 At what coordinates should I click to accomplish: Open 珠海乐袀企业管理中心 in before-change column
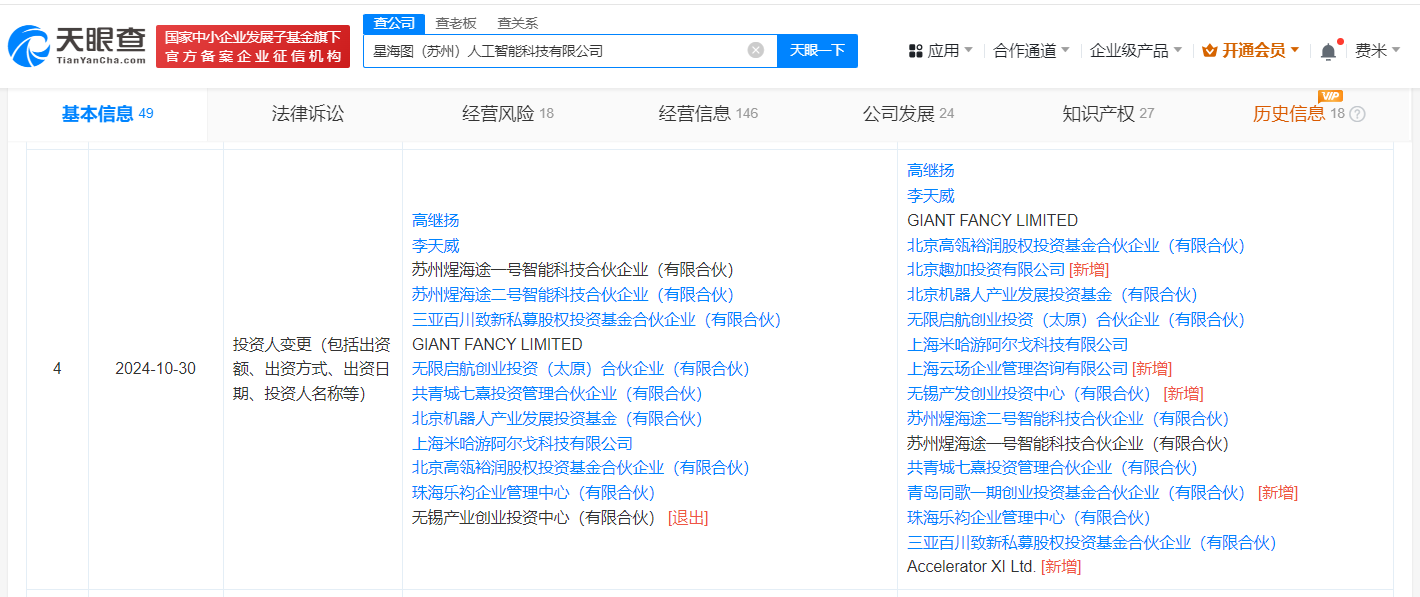pos(533,493)
